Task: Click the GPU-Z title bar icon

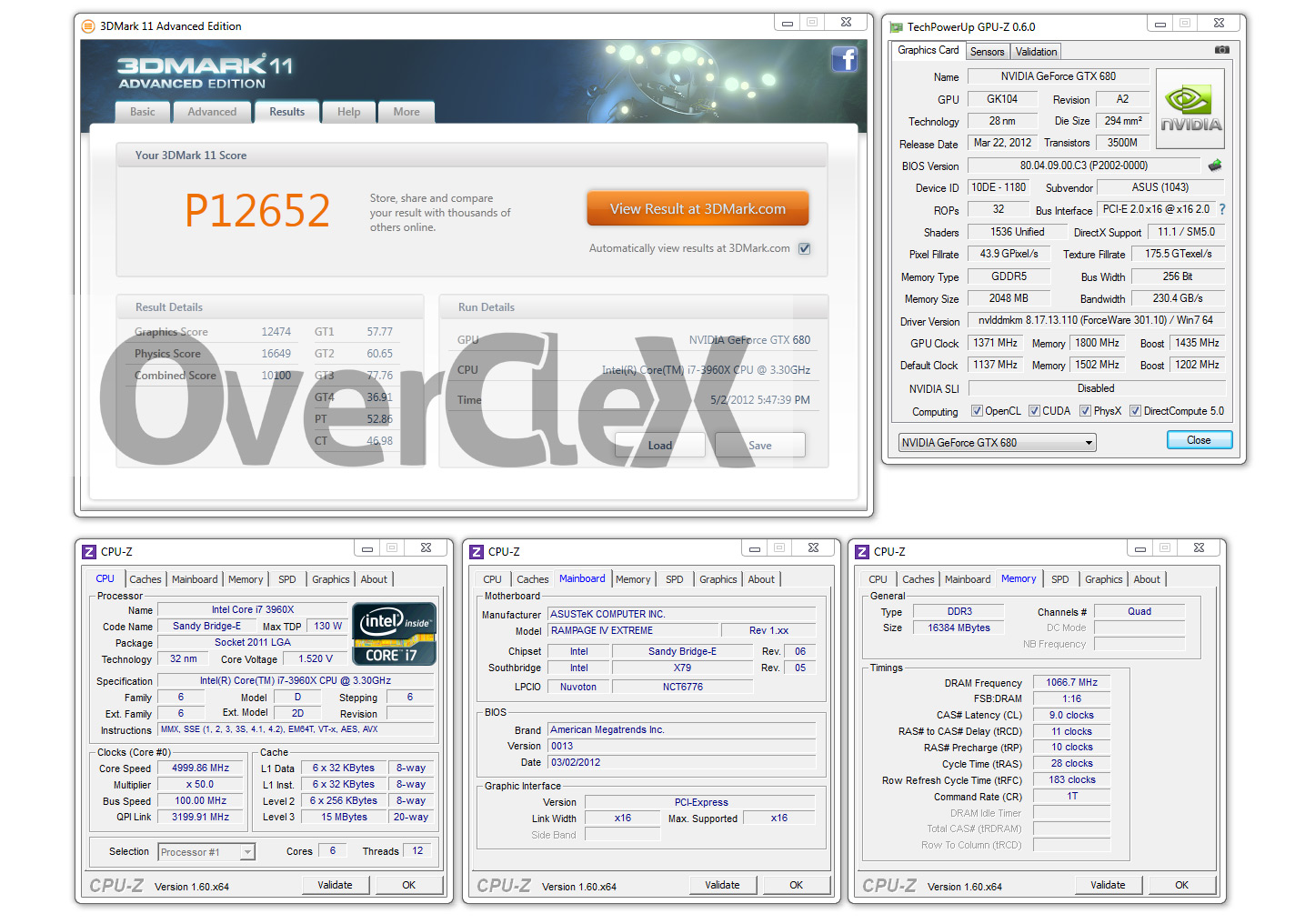Action: point(896,27)
